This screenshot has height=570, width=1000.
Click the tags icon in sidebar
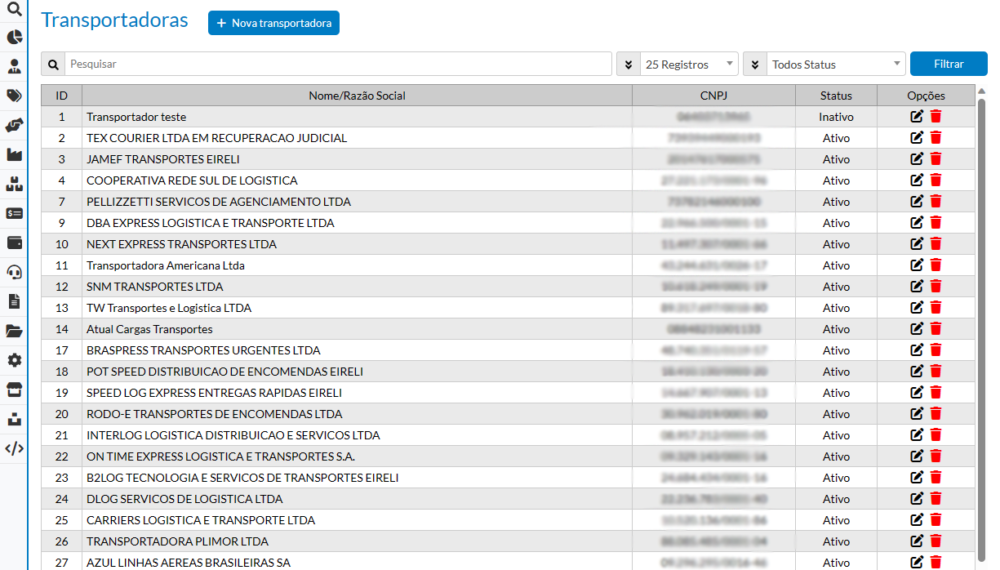point(14,96)
